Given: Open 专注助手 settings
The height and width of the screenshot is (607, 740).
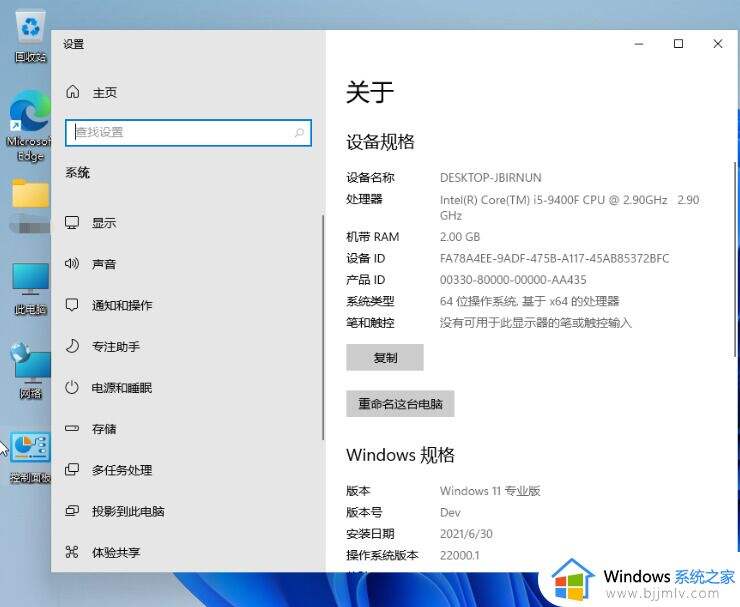Looking at the screenshot, I should click(116, 347).
